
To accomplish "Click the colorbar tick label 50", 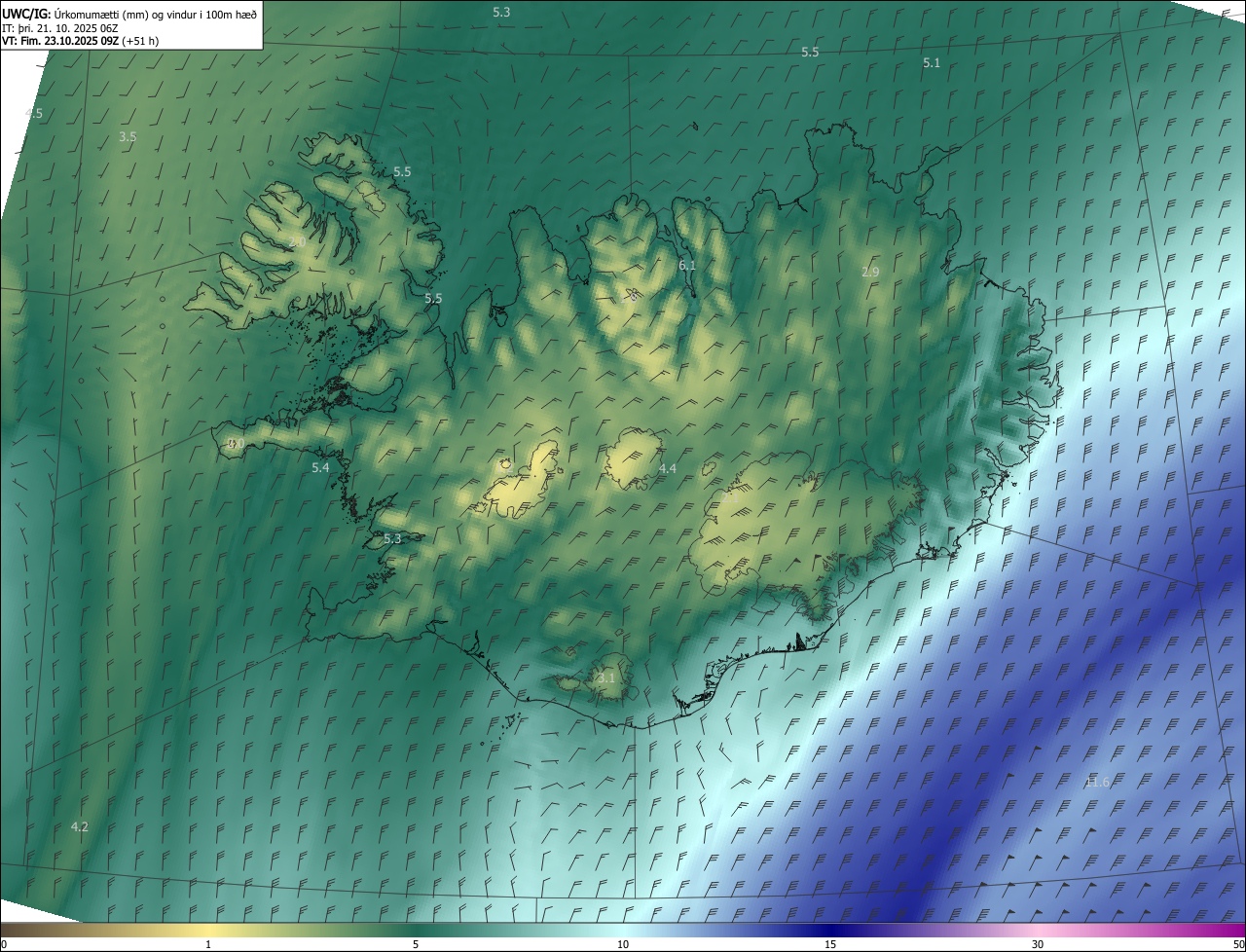I will pyautogui.click(x=1238, y=944).
